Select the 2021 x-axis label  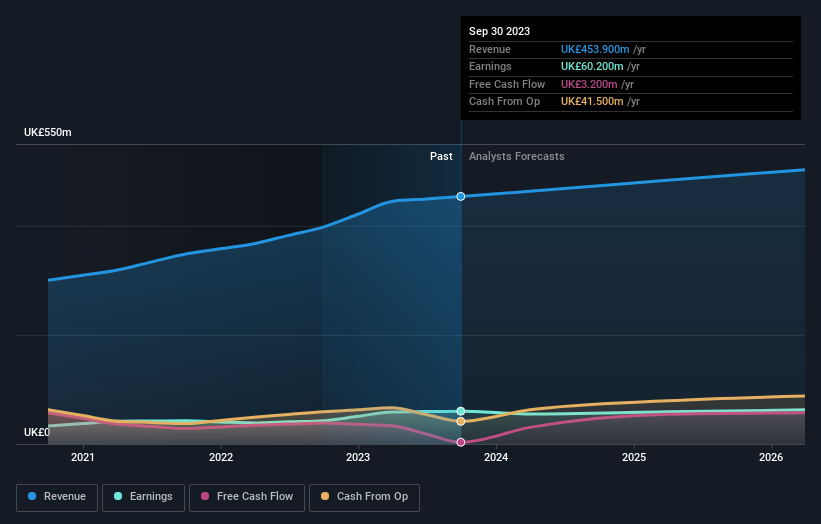tap(83, 457)
